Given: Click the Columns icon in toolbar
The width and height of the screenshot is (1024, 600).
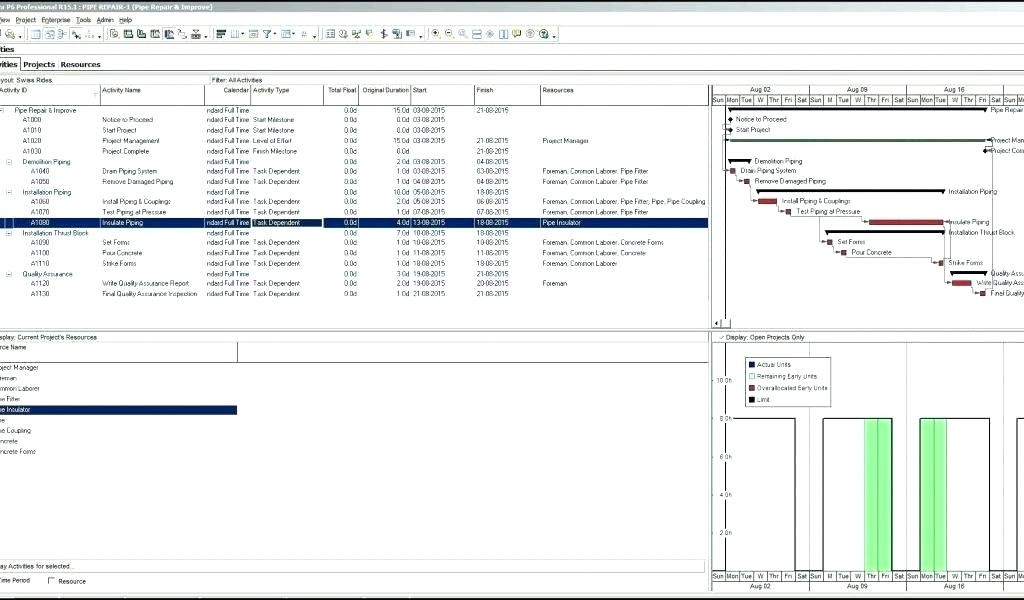Looking at the screenshot, I should point(237,34).
